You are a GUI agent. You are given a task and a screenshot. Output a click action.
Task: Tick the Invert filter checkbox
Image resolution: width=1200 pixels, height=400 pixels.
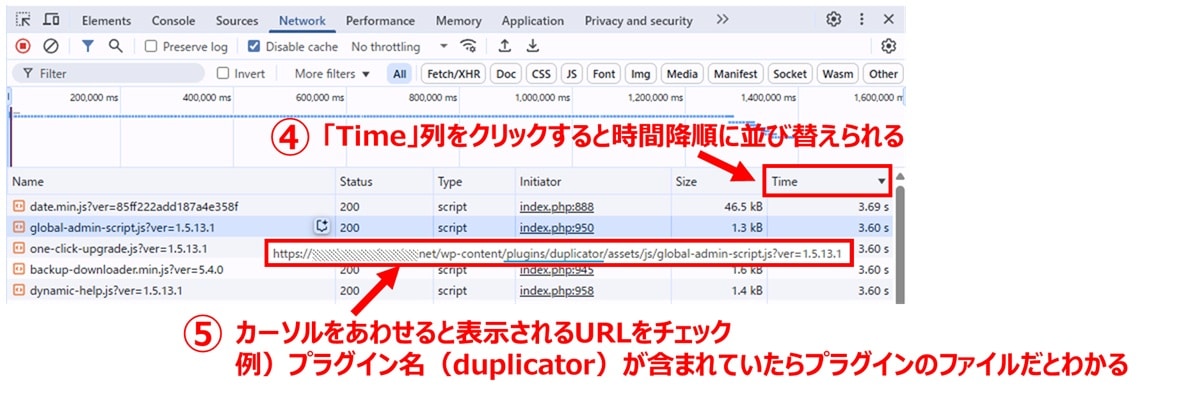[223, 74]
